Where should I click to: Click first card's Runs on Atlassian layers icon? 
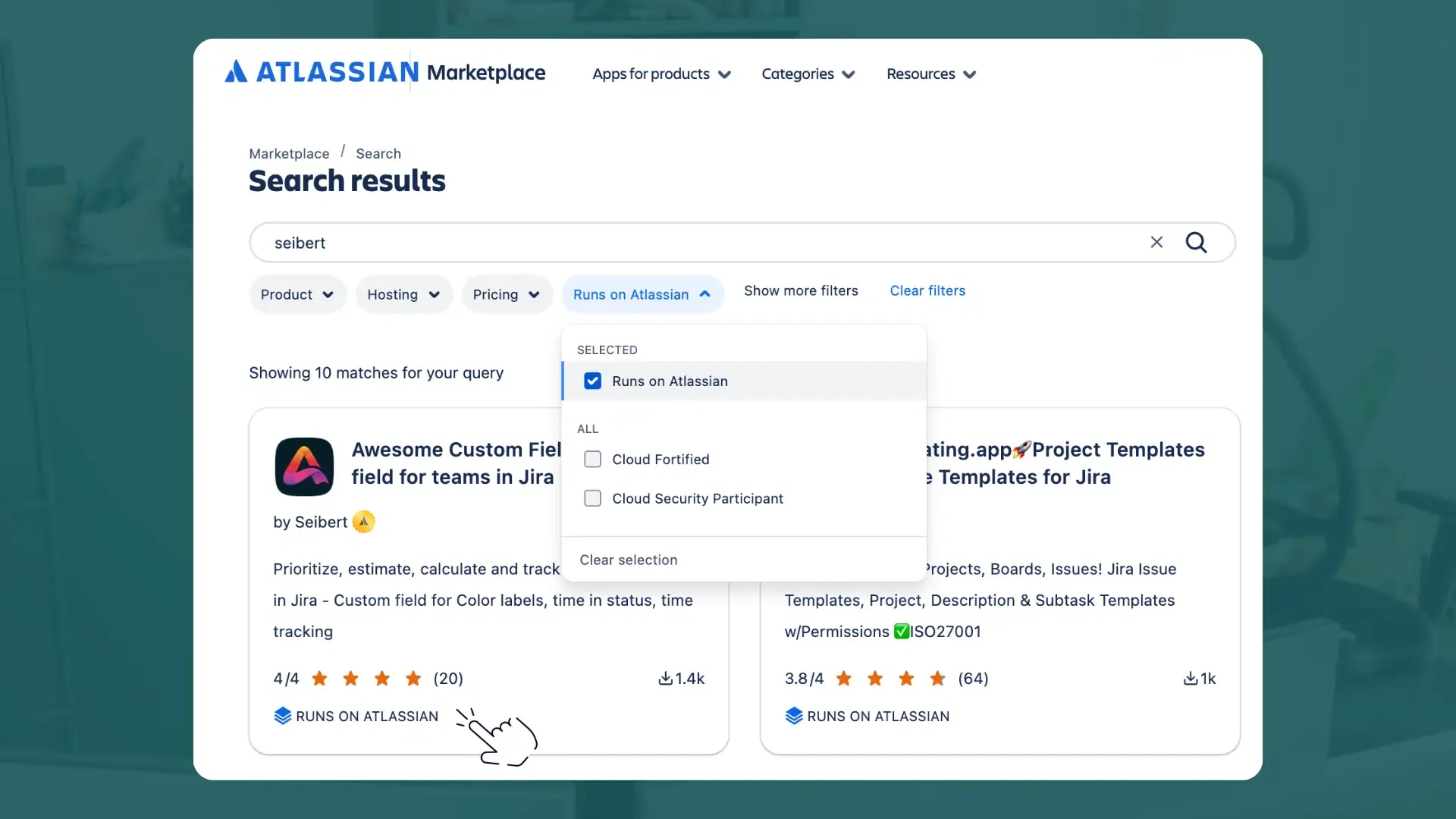(x=283, y=716)
